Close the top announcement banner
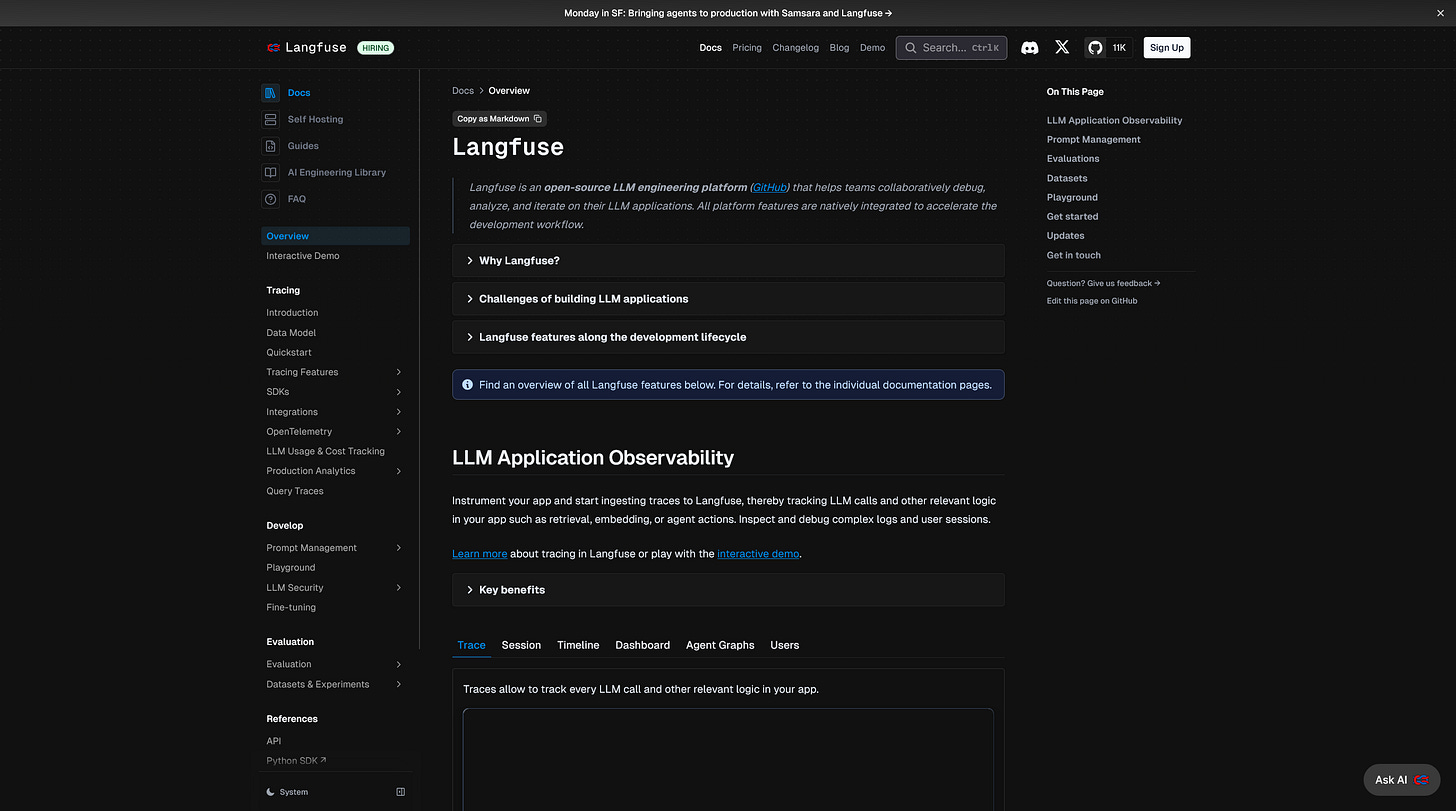 pos(1440,13)
